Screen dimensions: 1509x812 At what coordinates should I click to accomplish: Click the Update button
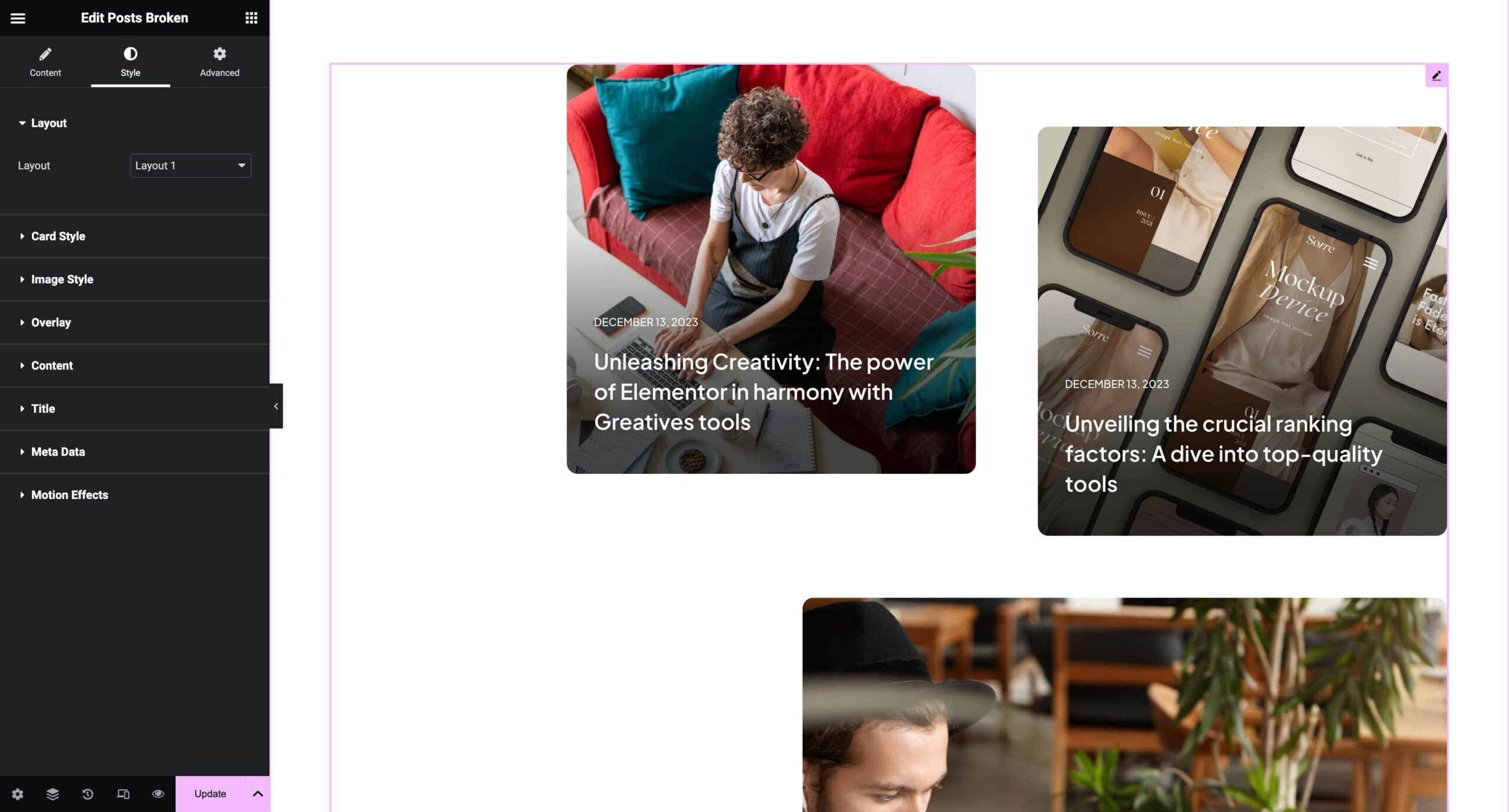tap(210, 794)
